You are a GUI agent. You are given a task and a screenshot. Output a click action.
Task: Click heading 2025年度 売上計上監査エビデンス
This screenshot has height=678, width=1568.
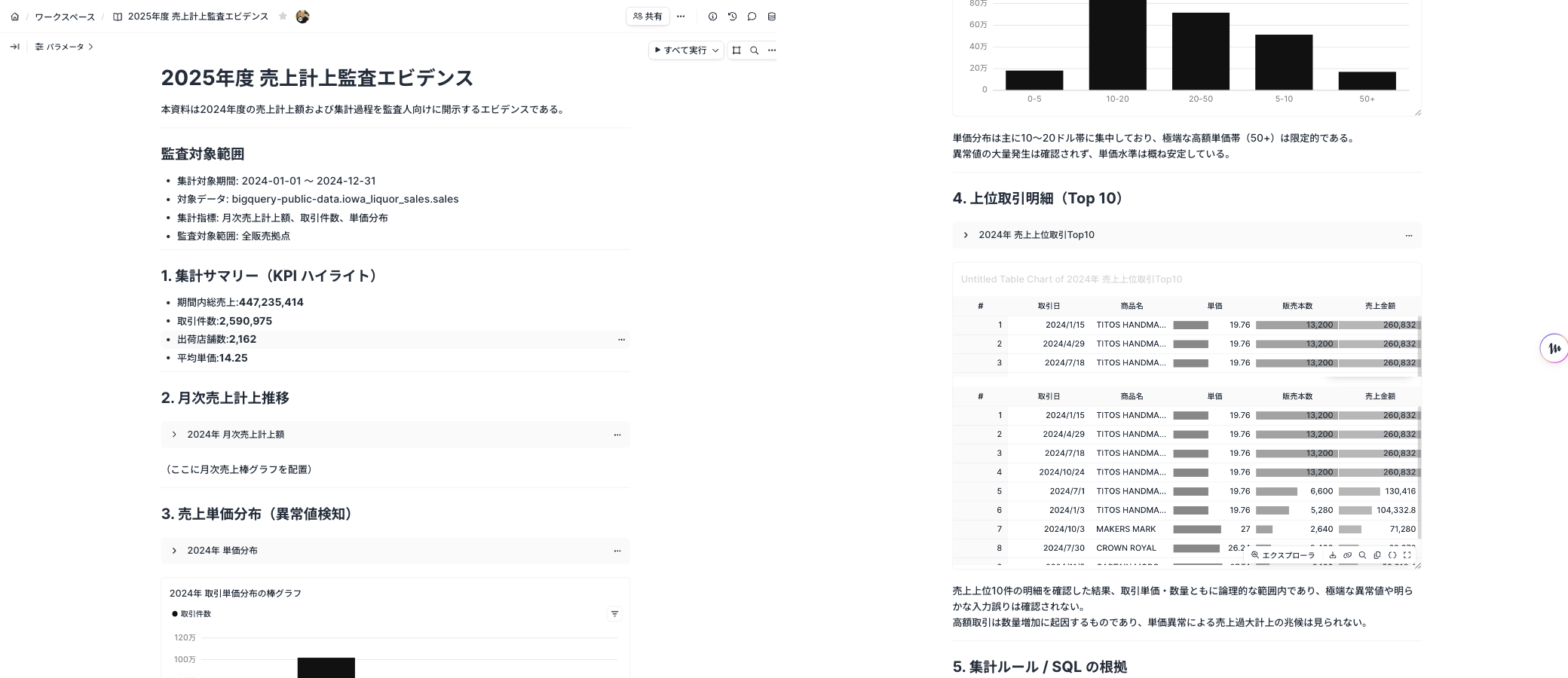tap(317, 78)
